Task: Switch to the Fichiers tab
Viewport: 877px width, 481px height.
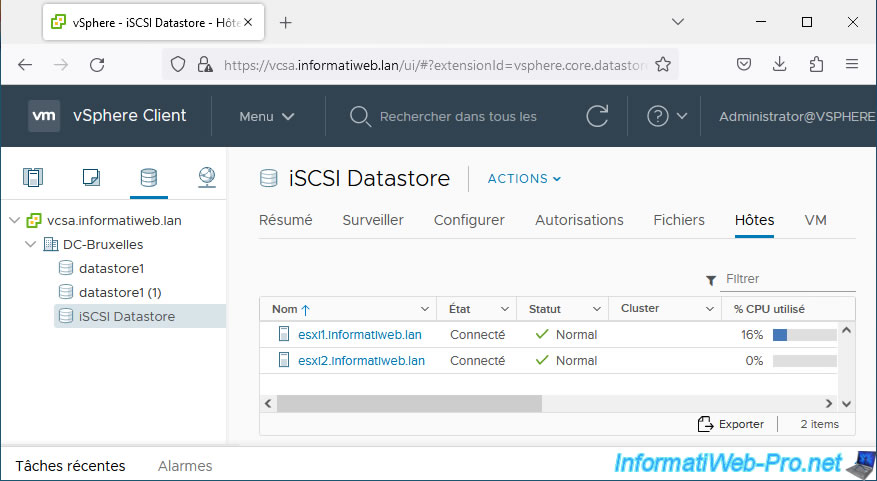Action: click(679, 220)
